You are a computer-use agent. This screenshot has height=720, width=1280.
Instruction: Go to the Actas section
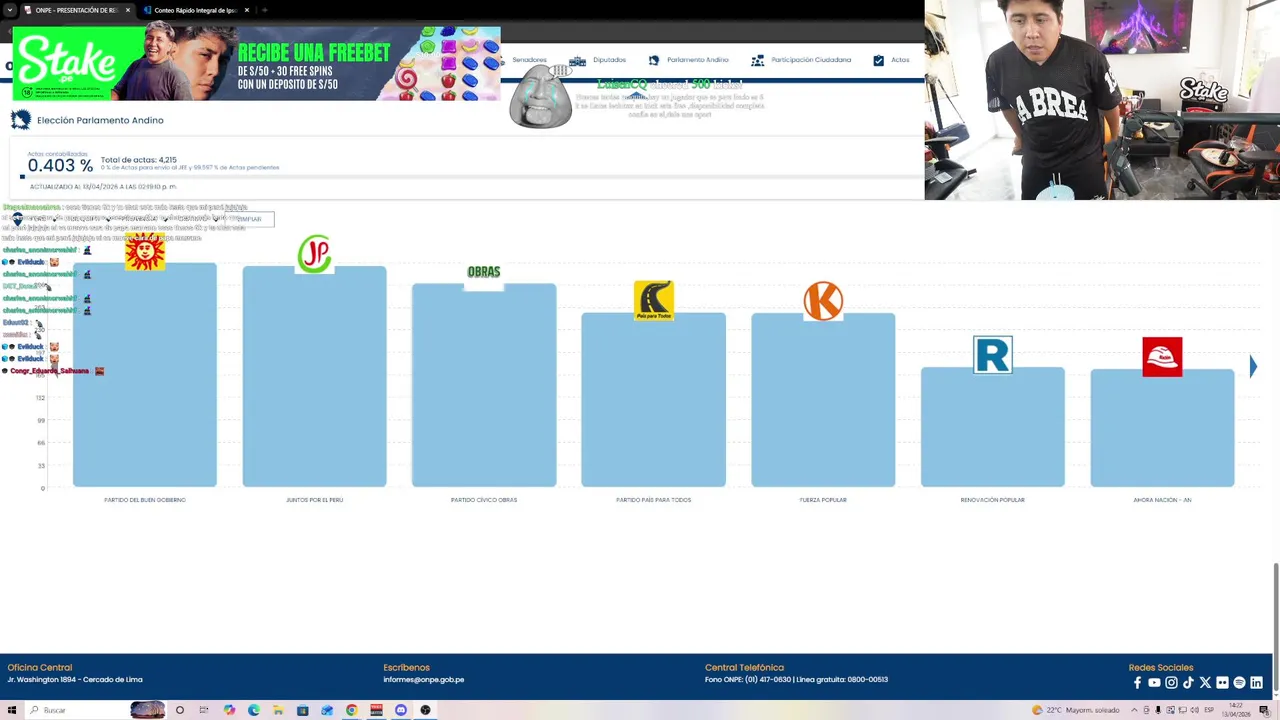point(900,60)
